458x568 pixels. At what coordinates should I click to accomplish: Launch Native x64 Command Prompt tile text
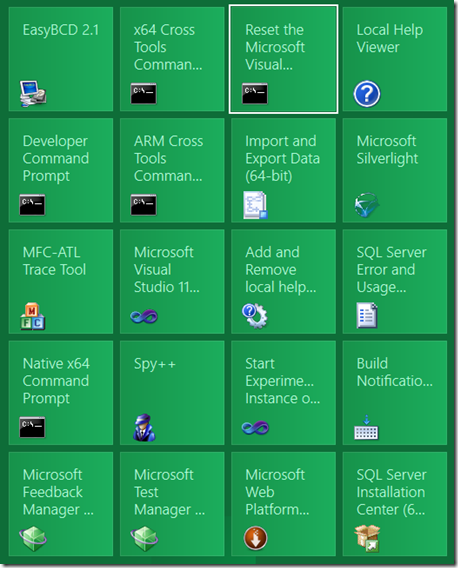point(56,381)
